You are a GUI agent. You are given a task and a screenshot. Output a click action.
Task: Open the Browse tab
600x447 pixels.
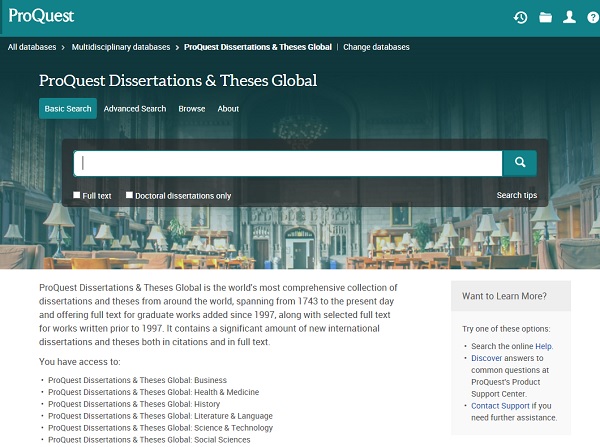click(x=192, y=109)
